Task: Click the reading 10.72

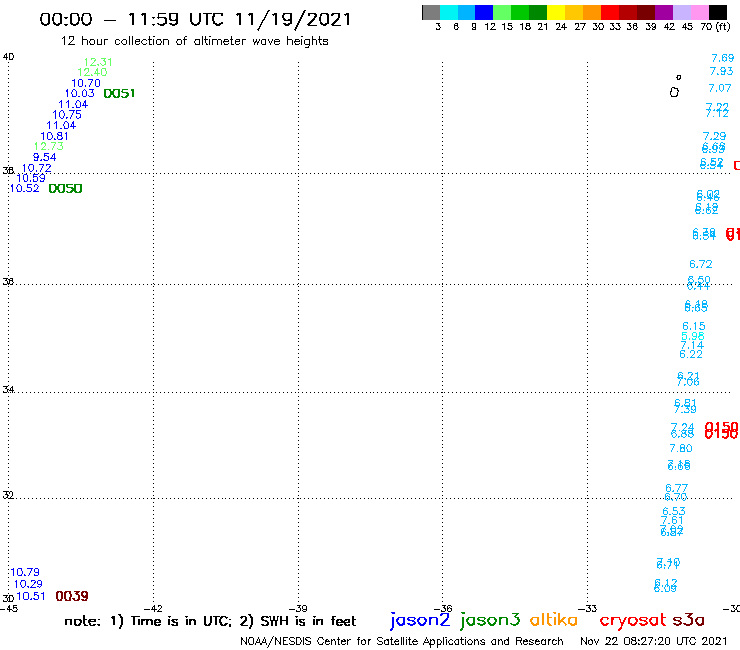Action: pos(36,168)
